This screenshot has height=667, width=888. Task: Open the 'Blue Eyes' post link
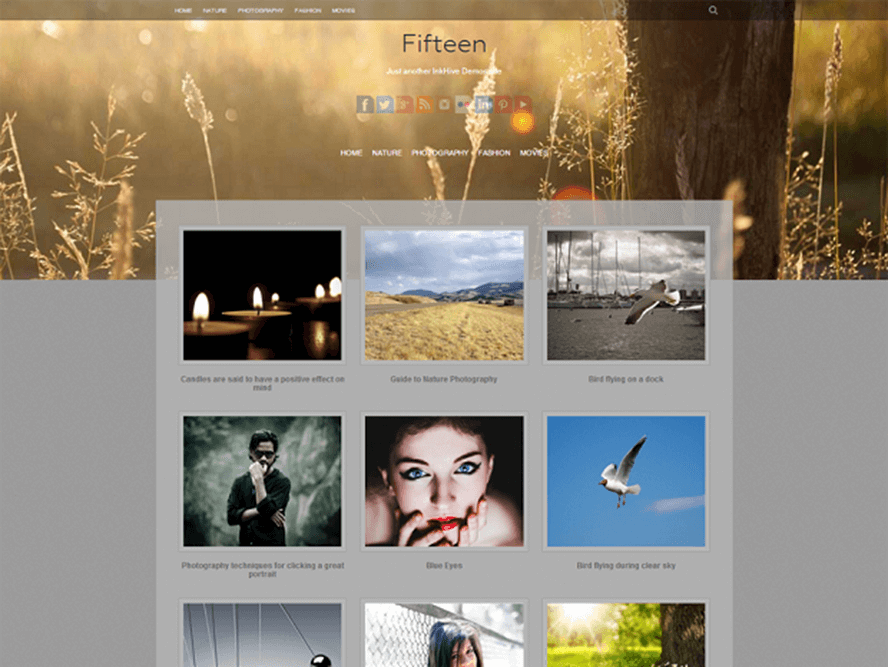coord(444,566)
